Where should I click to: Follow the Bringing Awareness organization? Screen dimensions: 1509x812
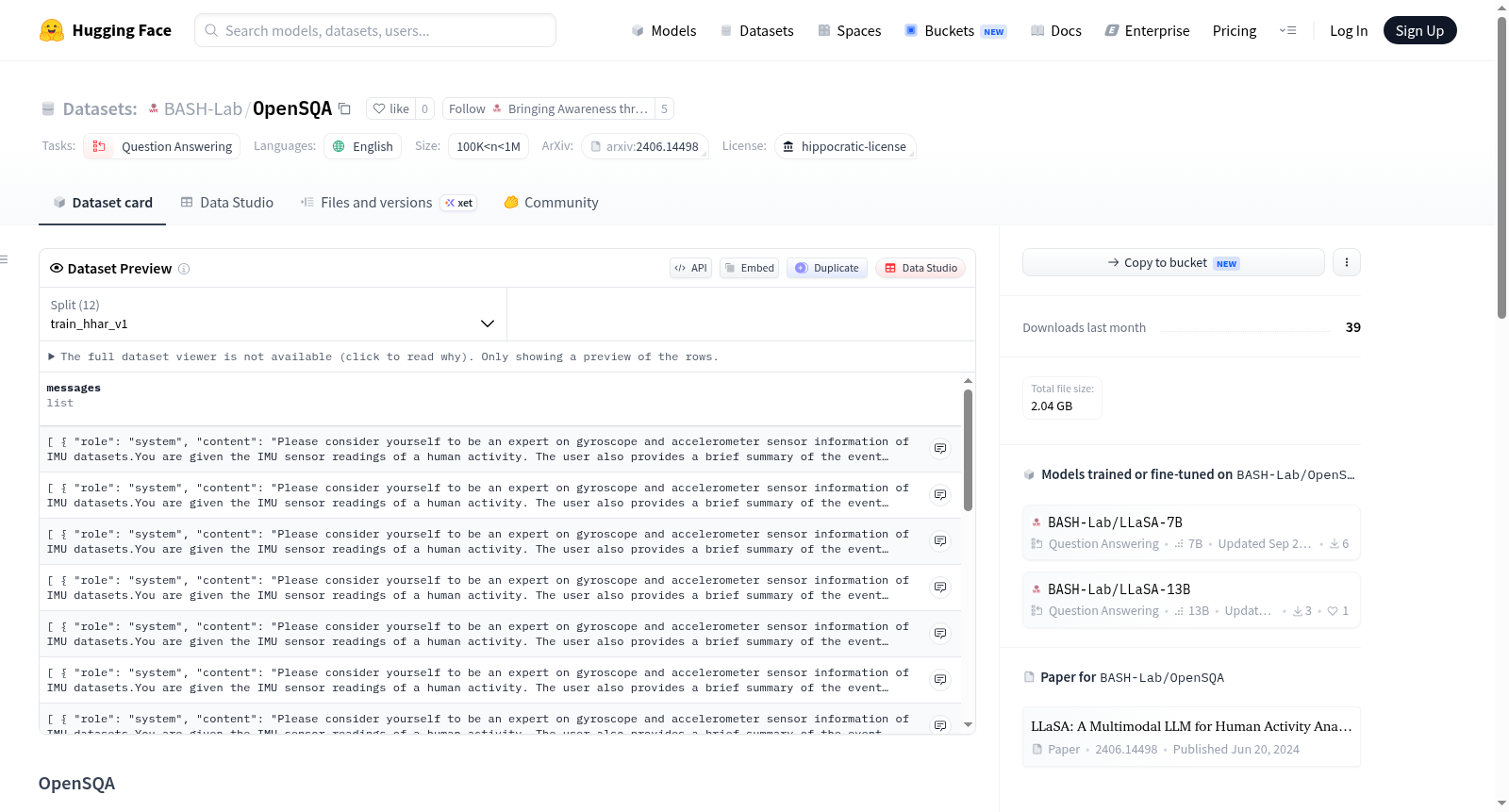[x=548, y=108]
